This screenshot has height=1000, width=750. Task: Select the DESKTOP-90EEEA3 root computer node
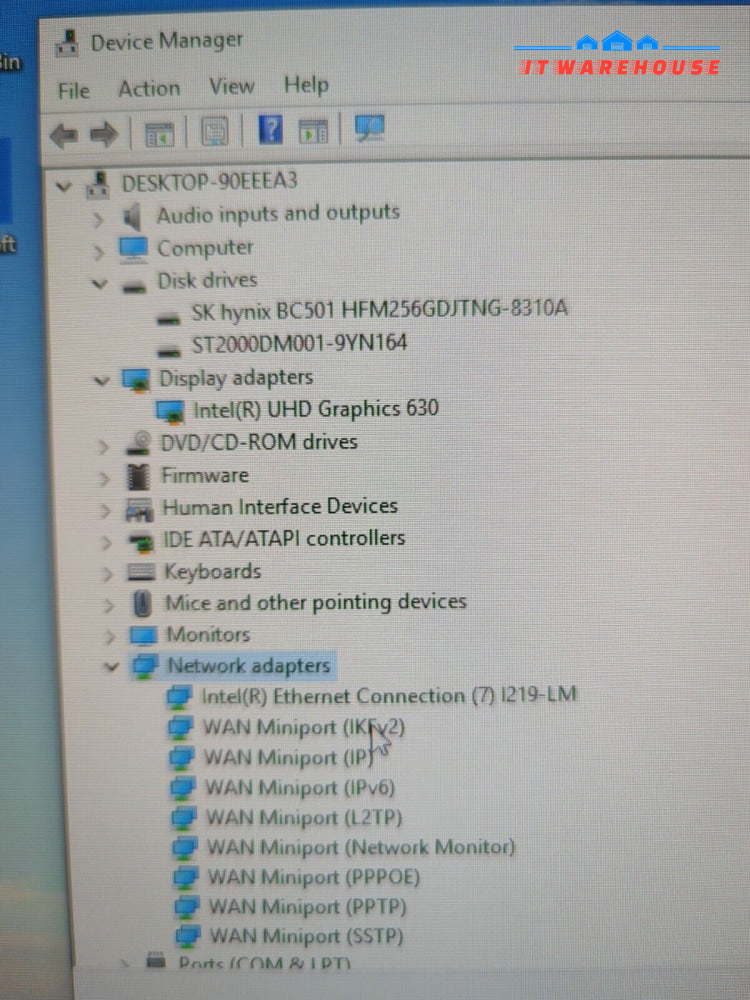pos(208,182)
